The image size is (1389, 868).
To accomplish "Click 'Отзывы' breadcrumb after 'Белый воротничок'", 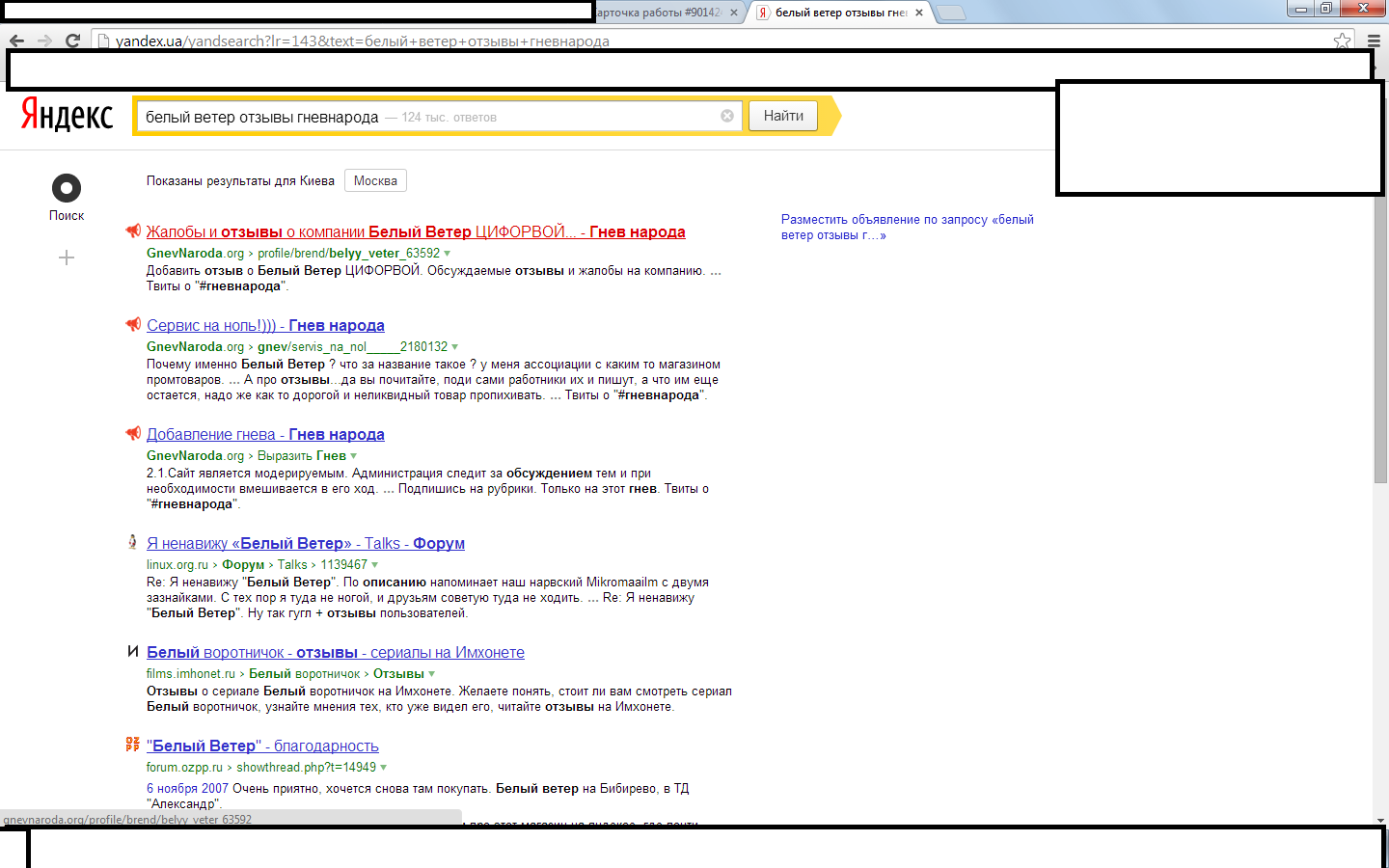I will tap(398, 673).
